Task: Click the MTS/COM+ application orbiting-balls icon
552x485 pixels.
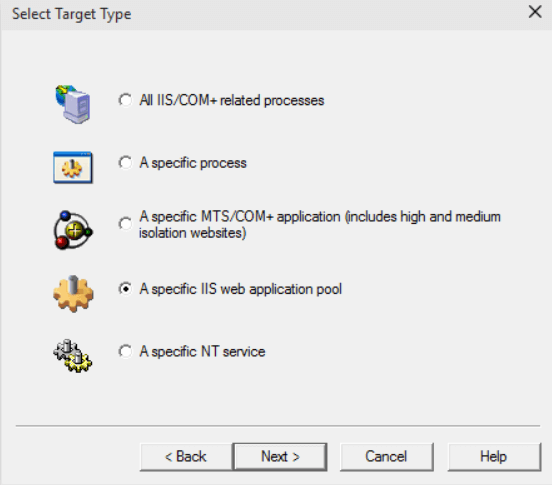Action: click(73, 230)
